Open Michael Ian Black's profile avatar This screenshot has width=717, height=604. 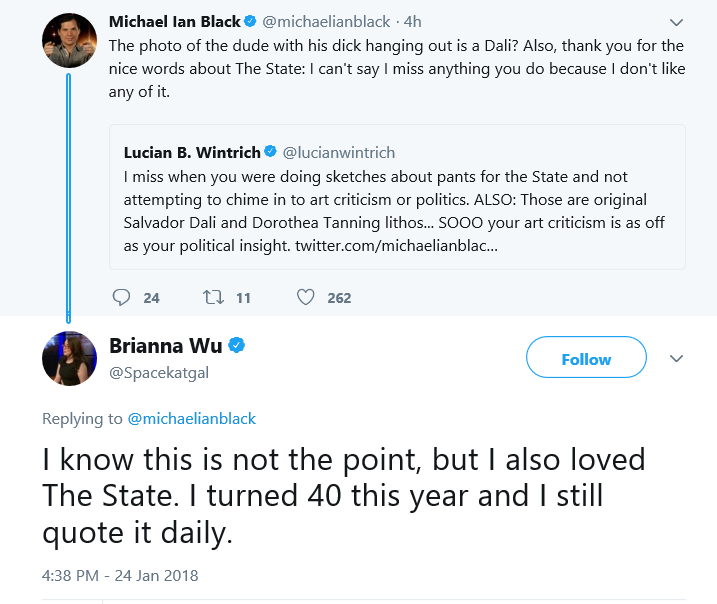pyautogui.click(x=70, y=40)
